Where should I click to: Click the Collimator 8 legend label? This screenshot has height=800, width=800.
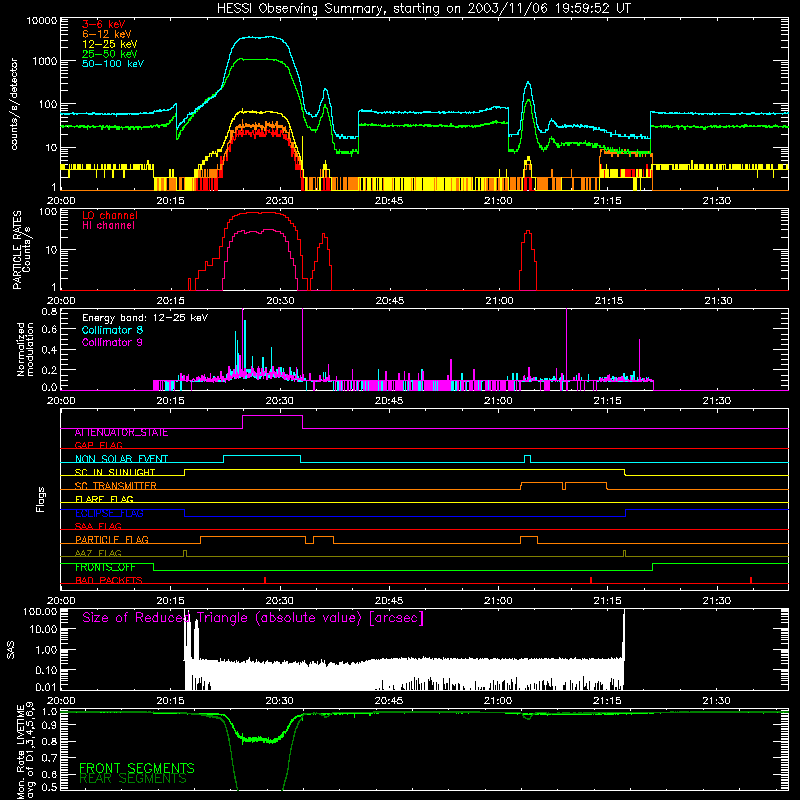(x=112, y=330)
